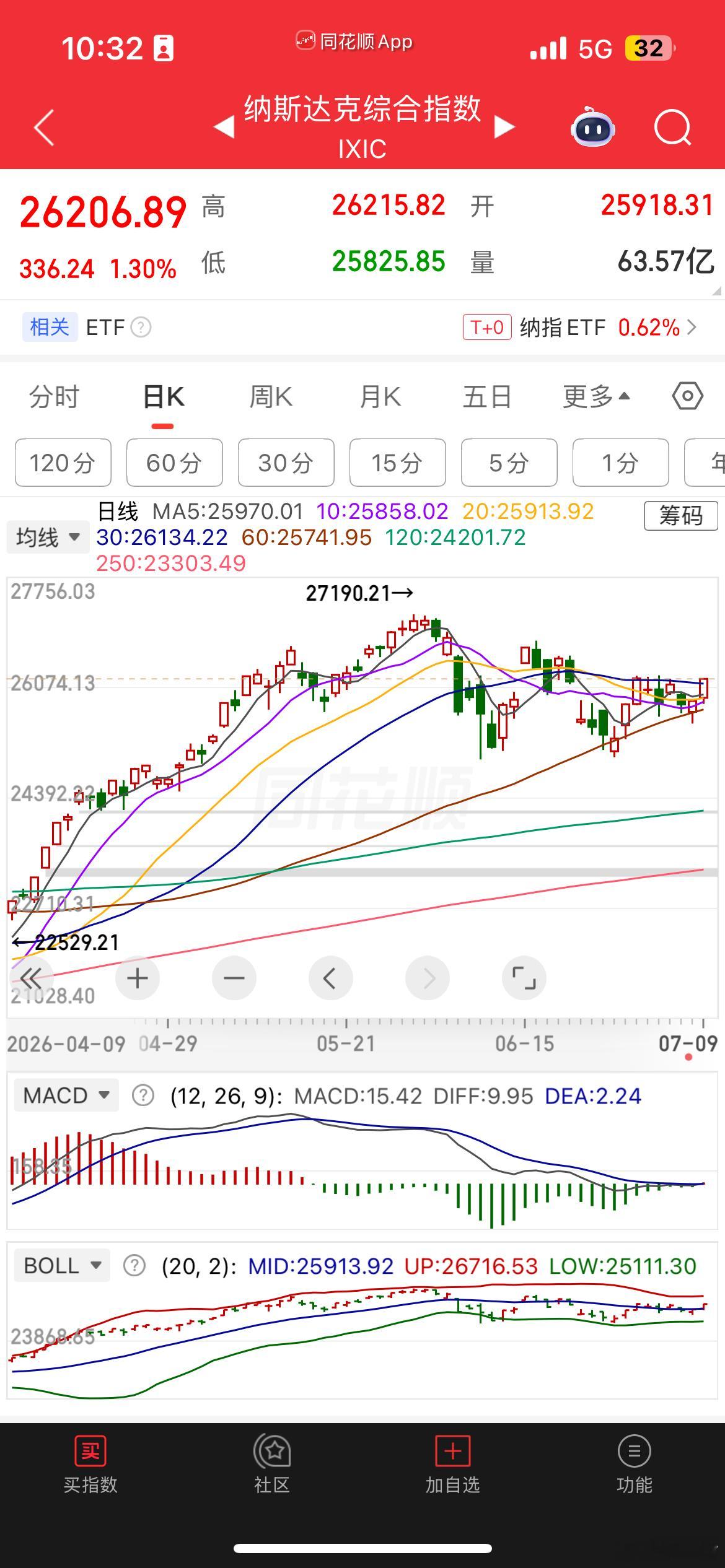
Task: Switch to next index with right triangle
Action: [504, 127]
